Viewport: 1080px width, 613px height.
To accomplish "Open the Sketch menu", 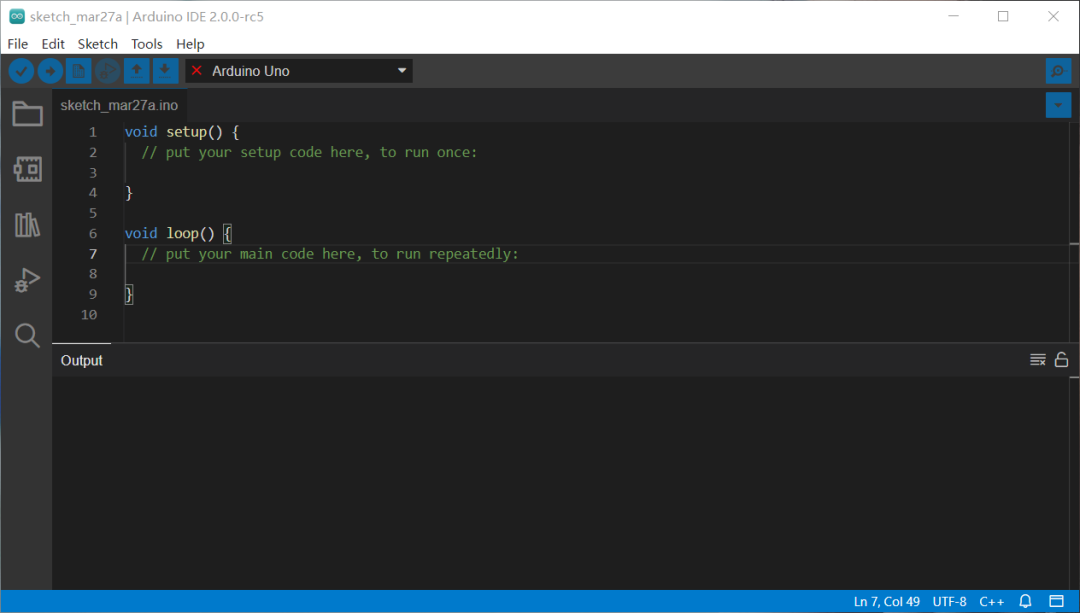I will click(98, 44).
